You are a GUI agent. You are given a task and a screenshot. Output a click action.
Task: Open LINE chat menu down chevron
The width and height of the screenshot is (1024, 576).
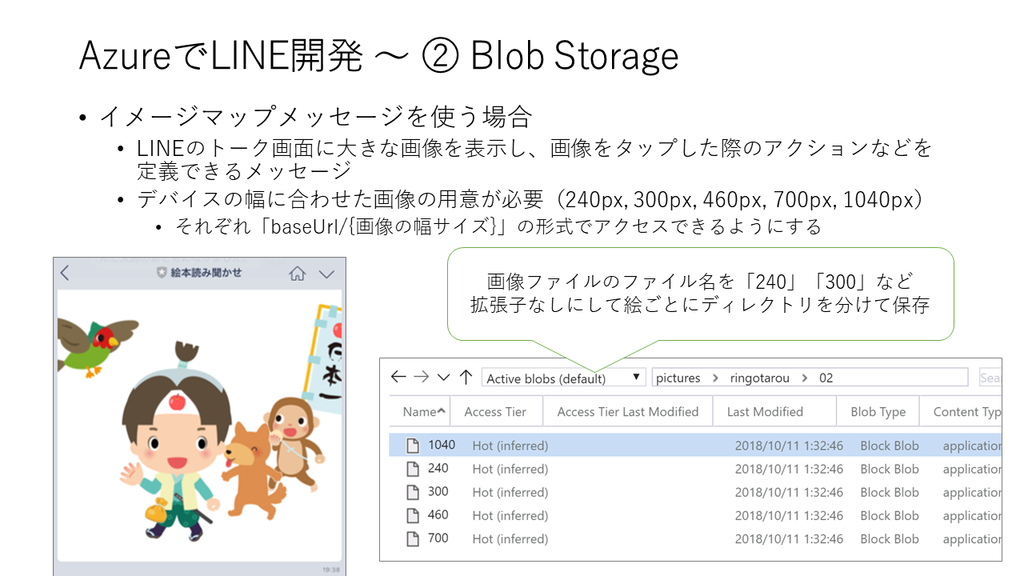click(x=327, y=274)
